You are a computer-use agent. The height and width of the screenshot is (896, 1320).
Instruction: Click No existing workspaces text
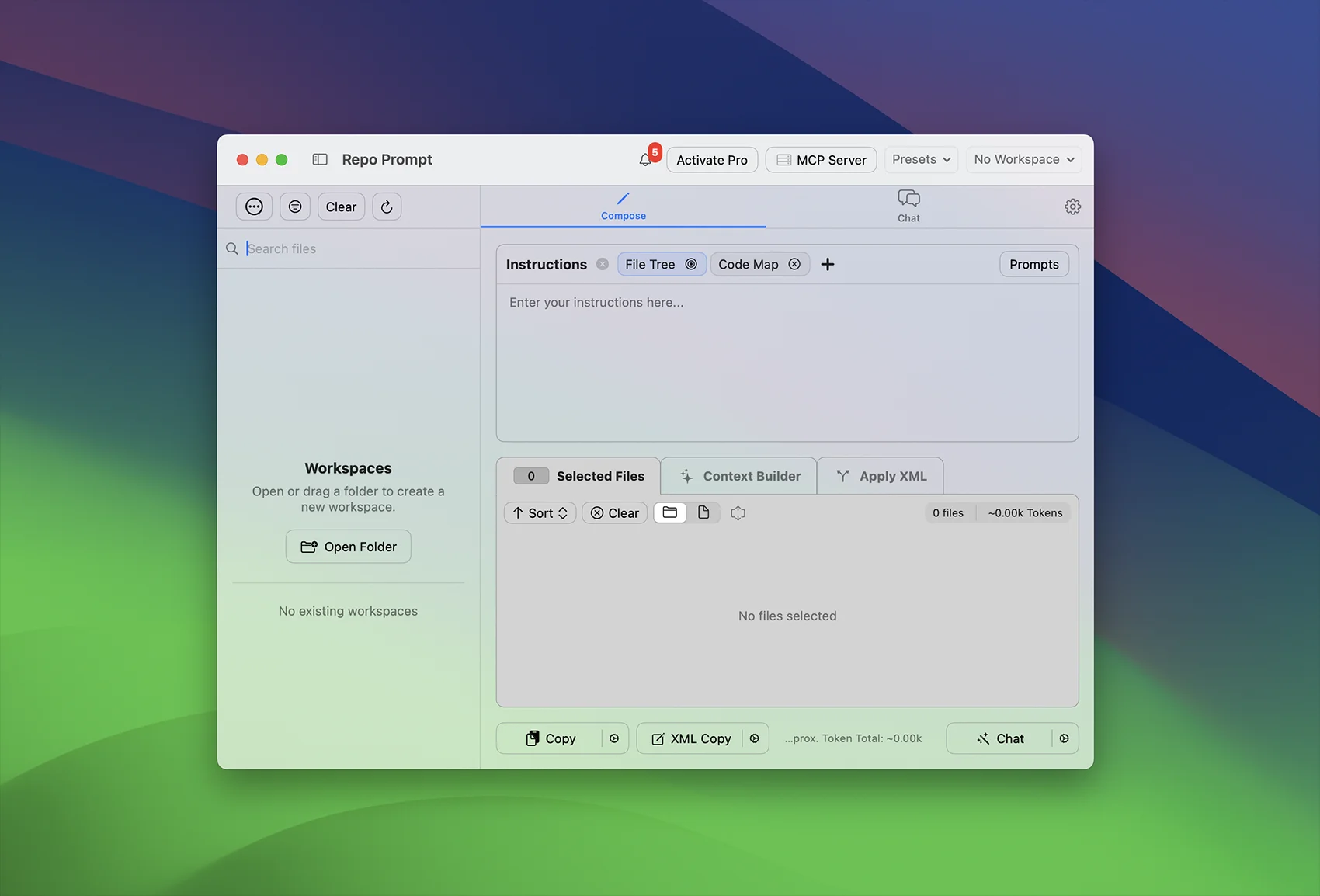coord(348,611)
